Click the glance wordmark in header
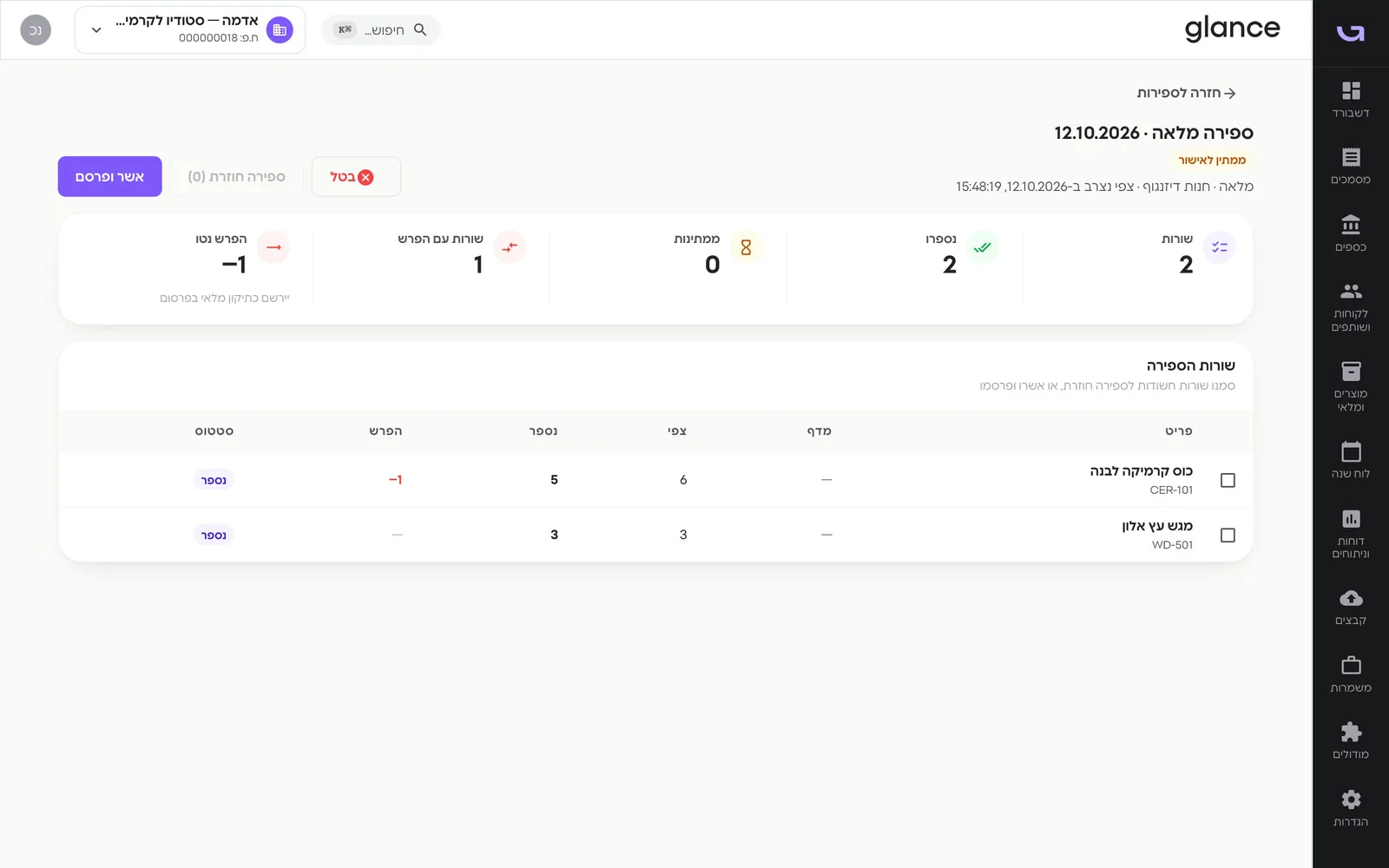 (x=1232, y=29)
